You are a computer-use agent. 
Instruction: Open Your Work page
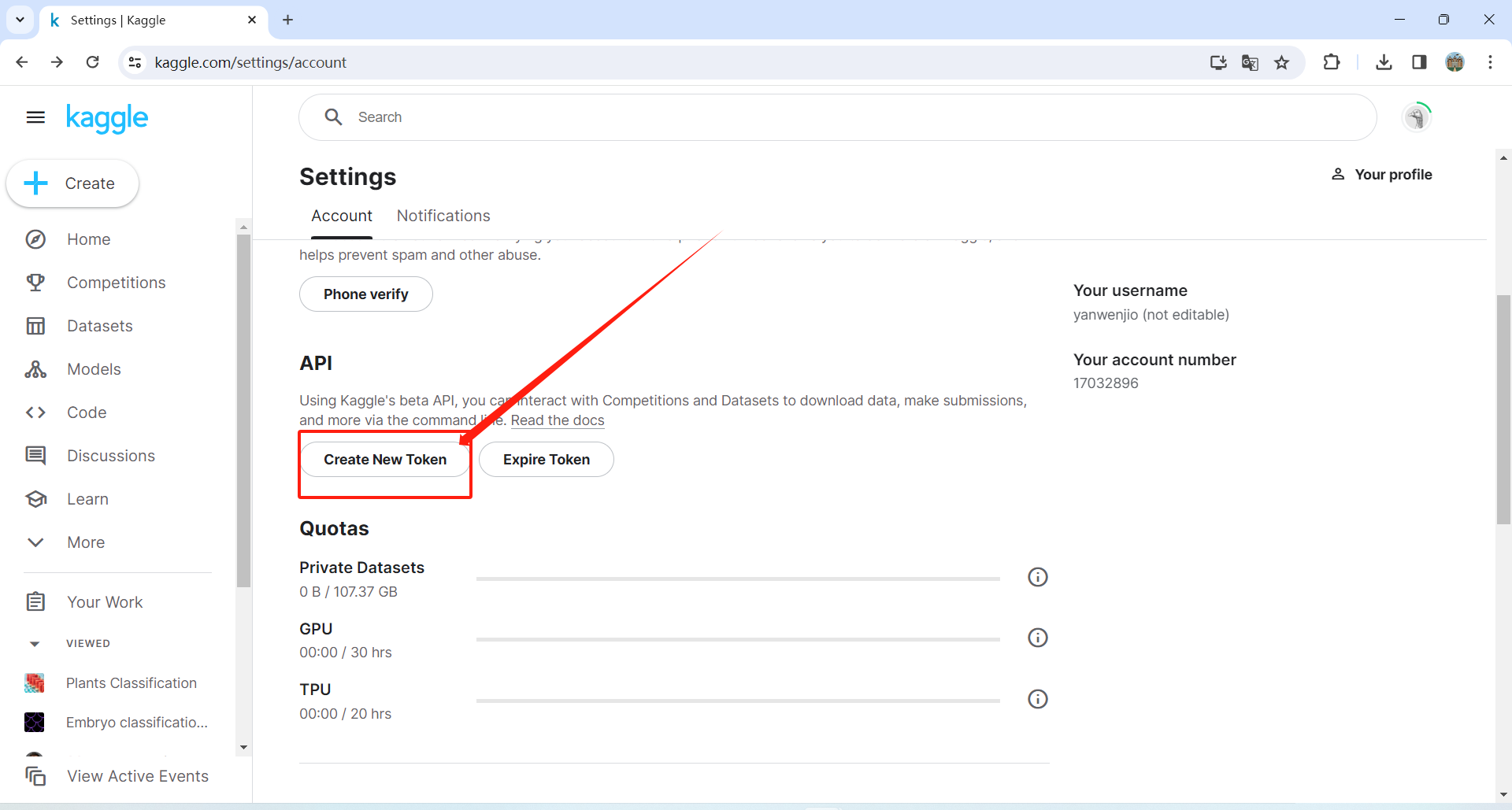point(105,602)
